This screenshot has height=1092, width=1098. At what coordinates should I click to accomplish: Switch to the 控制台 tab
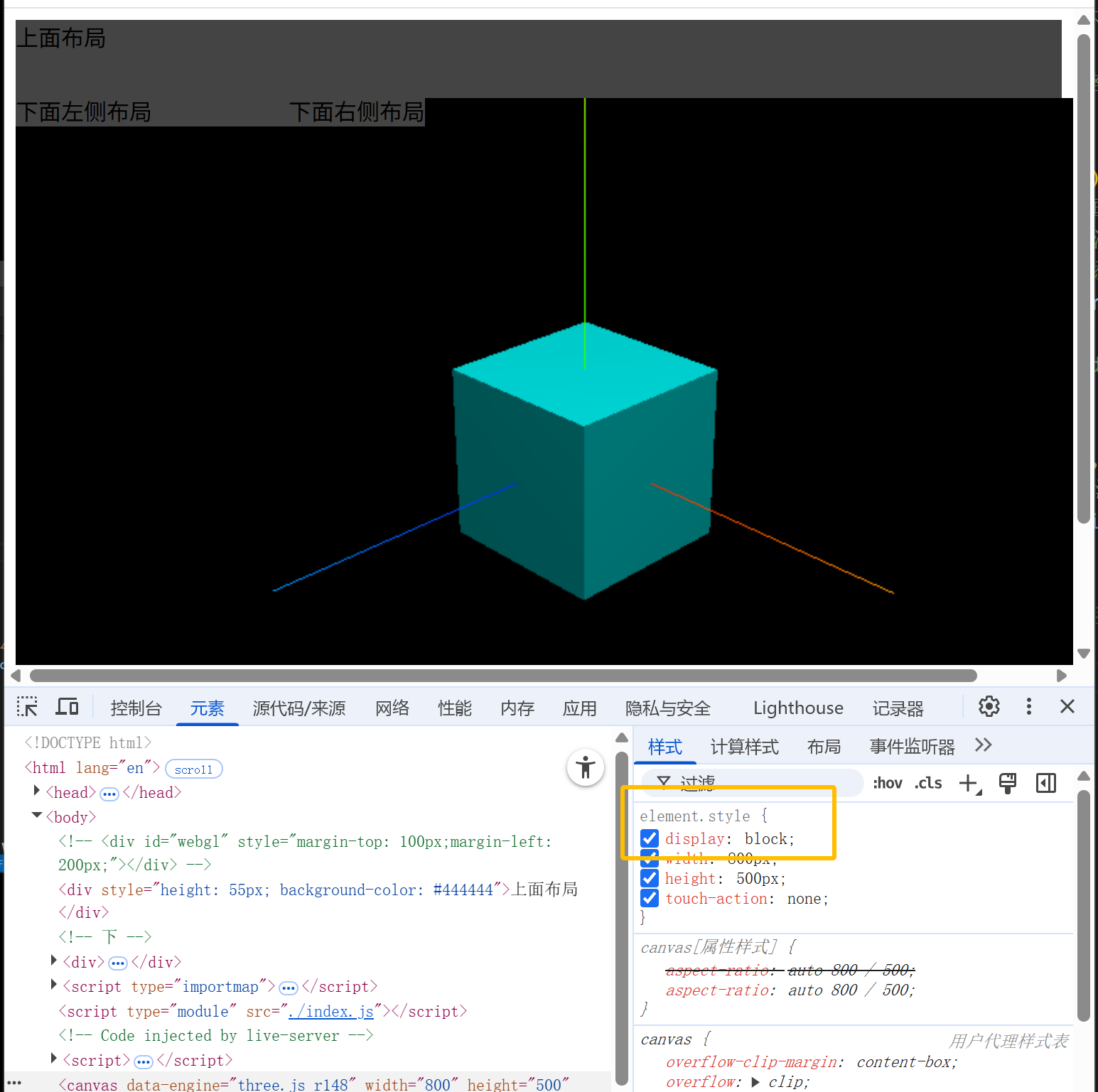[136, 708]
